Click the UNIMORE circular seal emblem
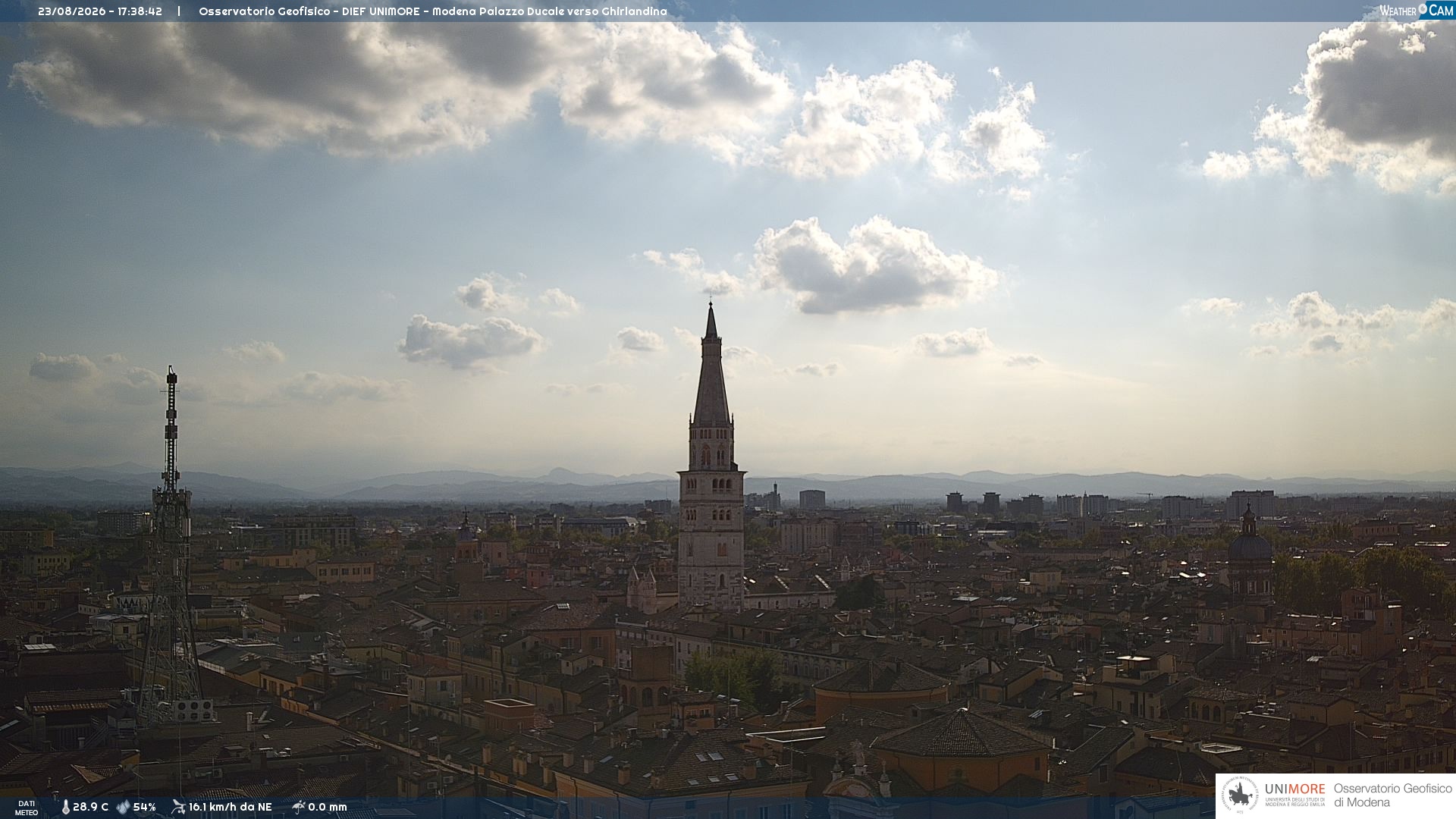 1240,795
